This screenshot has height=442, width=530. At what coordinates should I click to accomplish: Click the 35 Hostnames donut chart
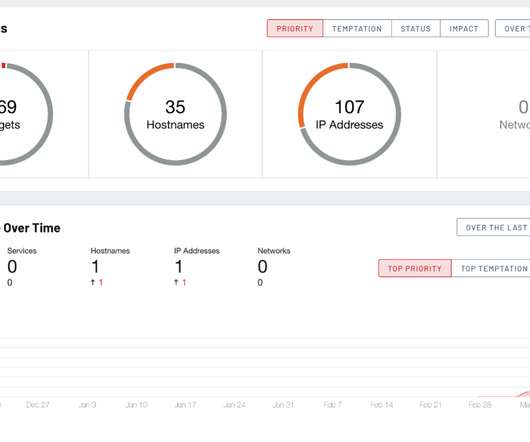(175, 114)
